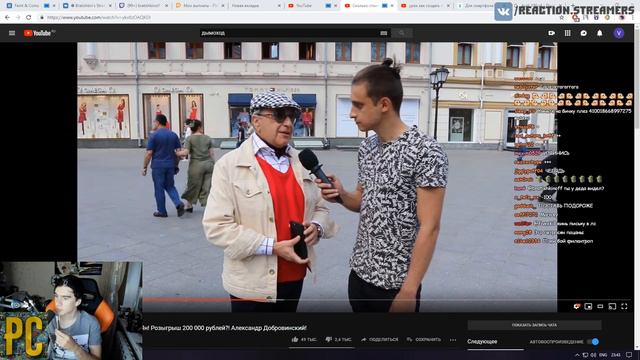Open network status in system tray
640x360 pixels.
click(x=585, y=355)
